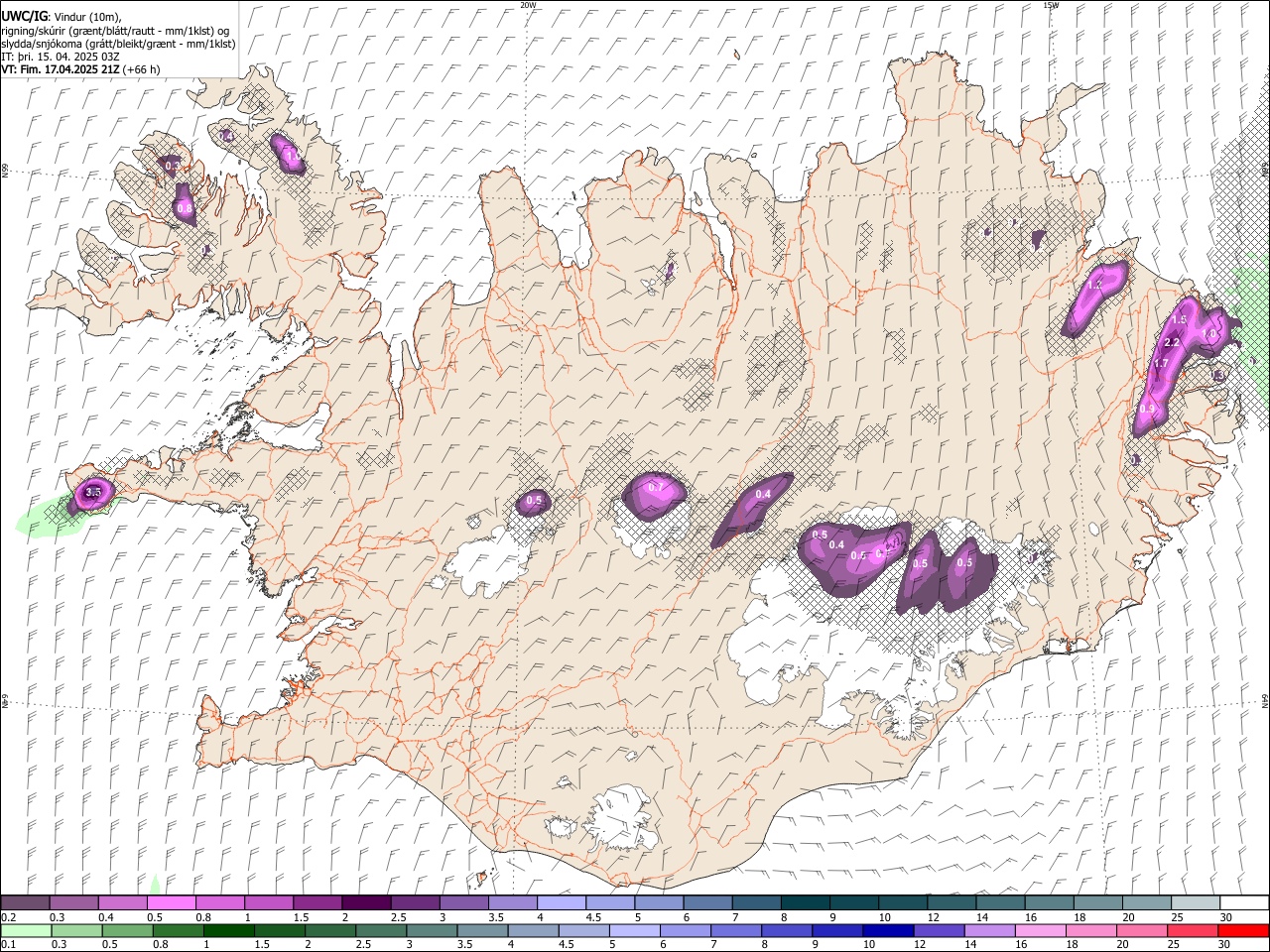Screen dimensions: 1270x952
Task: Select the red-pink 25 rain legend swatch
Action: click(1193, 930)
